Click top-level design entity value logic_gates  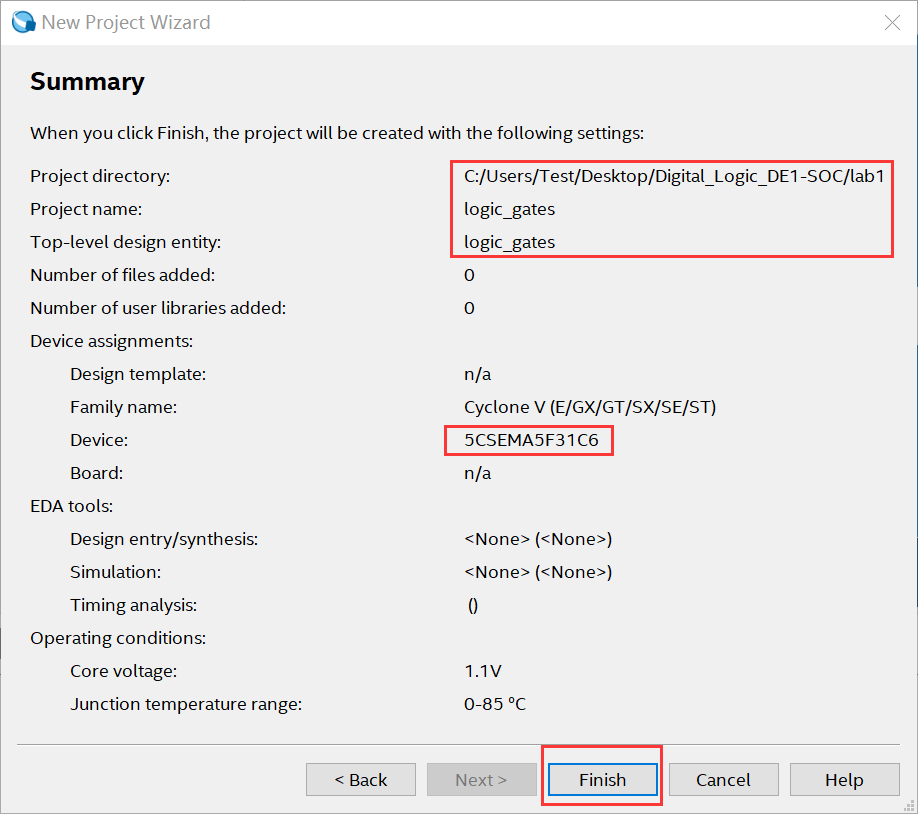[509, 242]
